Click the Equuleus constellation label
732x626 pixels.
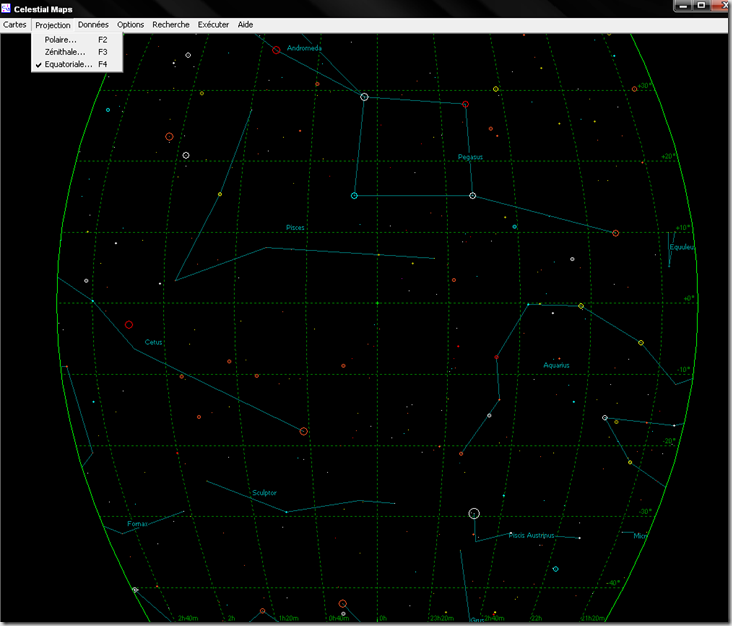682,247
